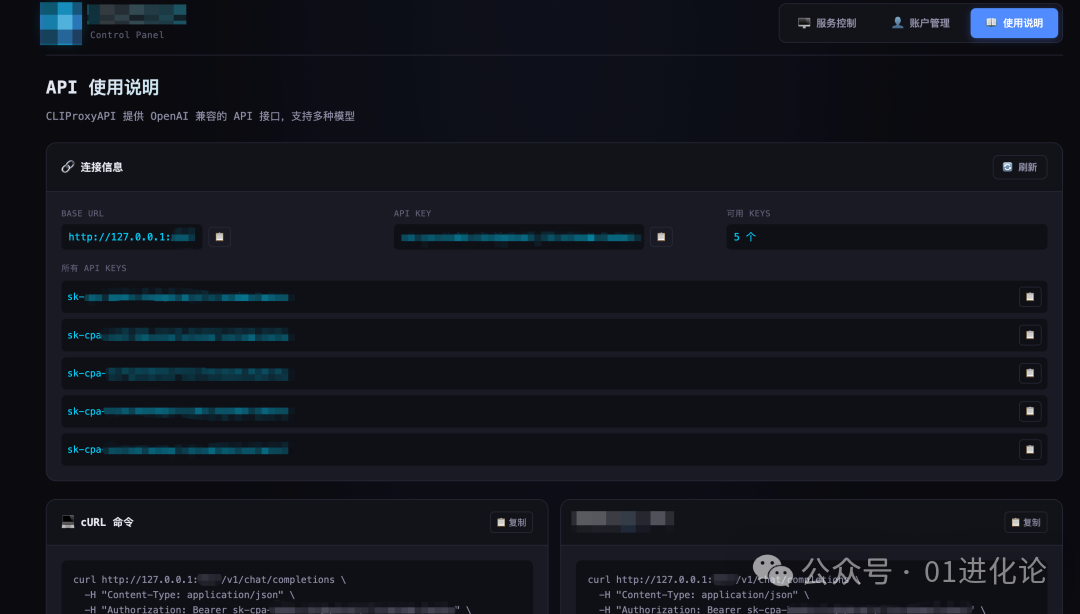1080x614 pixels.
Task: Click the blurred API KEY value field
Action: (x=519, y=236)
